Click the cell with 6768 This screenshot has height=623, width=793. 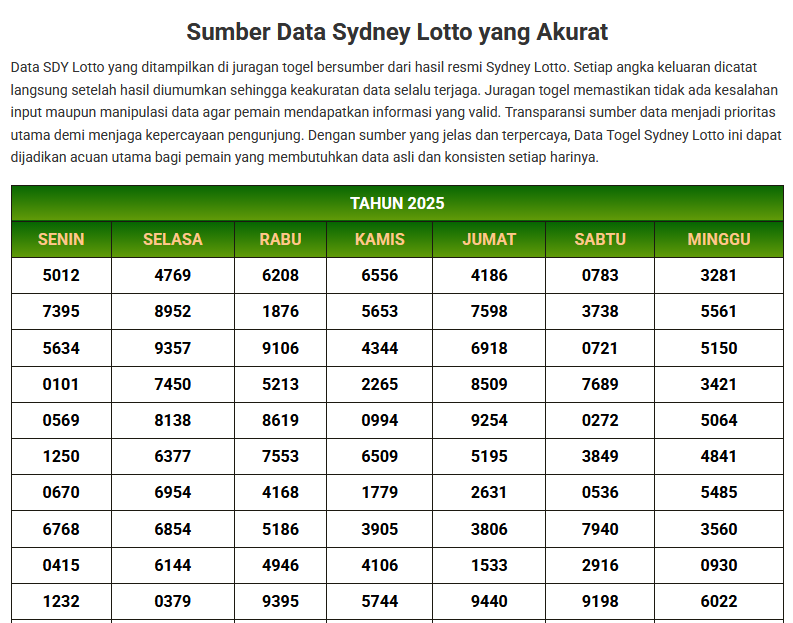pos(61,529)
